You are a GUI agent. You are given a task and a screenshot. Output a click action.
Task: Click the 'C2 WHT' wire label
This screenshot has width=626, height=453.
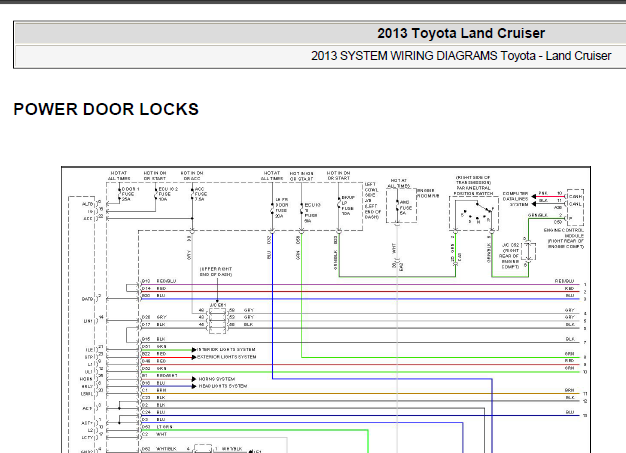154,434
